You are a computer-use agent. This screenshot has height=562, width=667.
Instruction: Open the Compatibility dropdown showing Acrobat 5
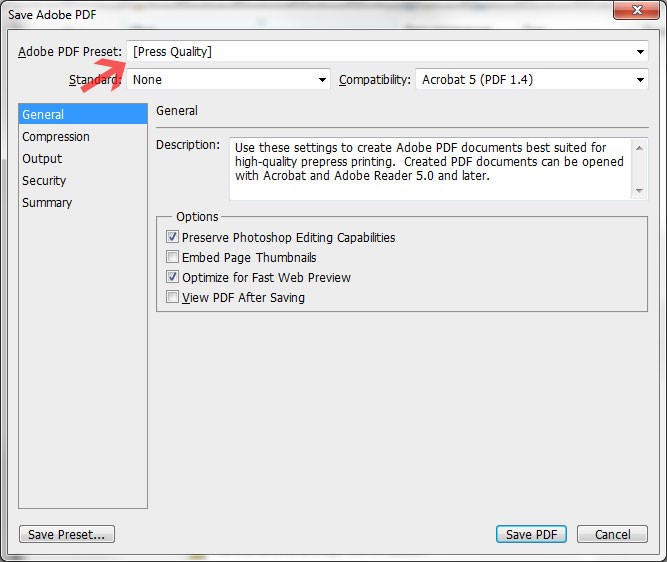(532, 80)
